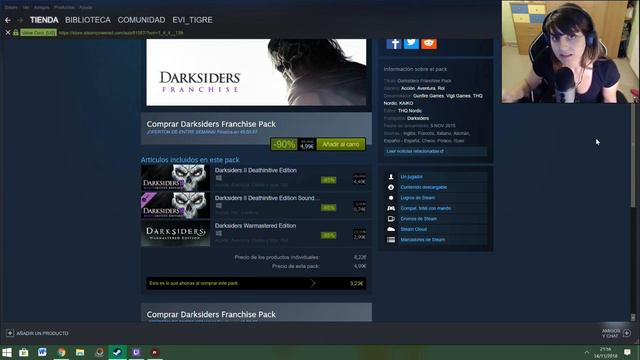Viewport: 640px width, 360px height.
Task: Open Darksiders Warmastered Edition title
Action: pos(255,226)
